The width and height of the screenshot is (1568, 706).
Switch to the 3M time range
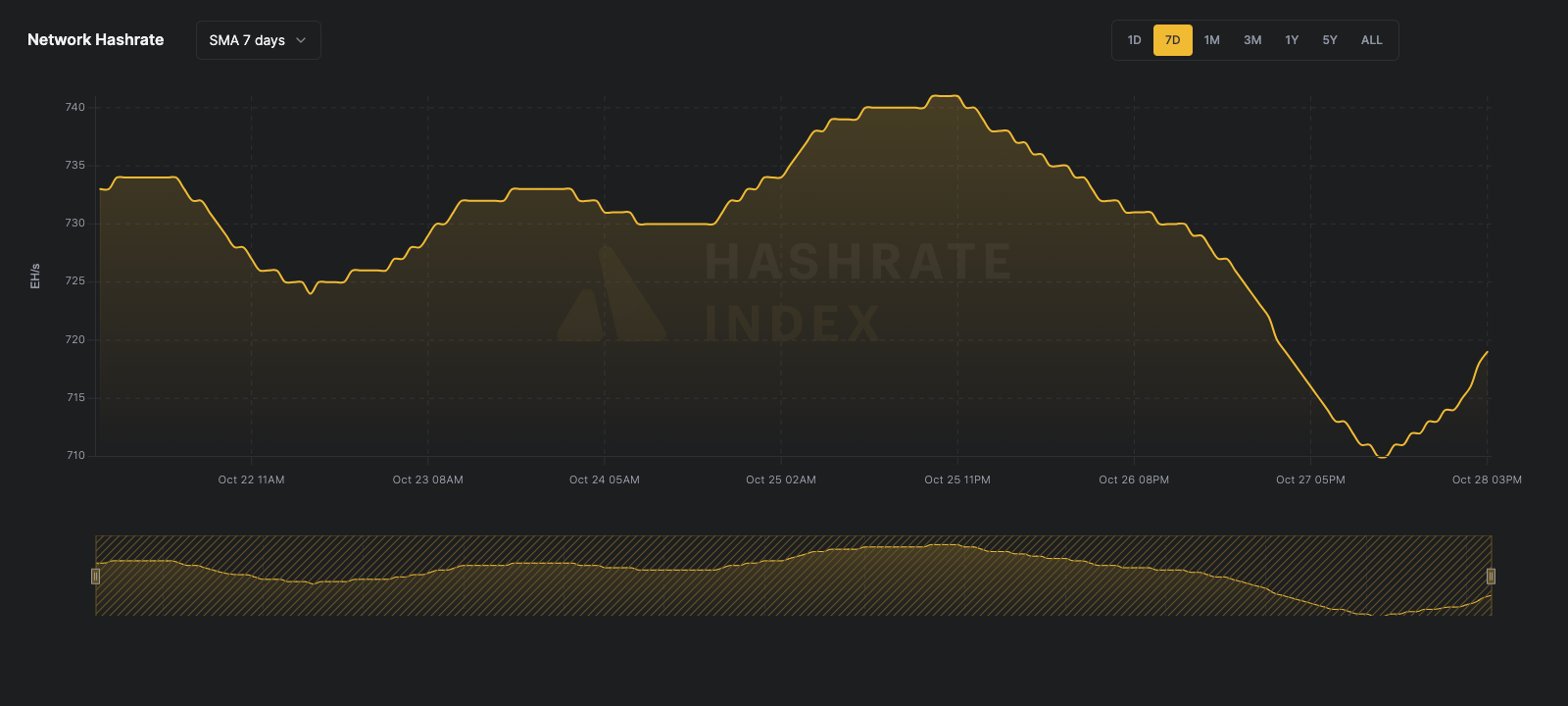pos(1252,40)
